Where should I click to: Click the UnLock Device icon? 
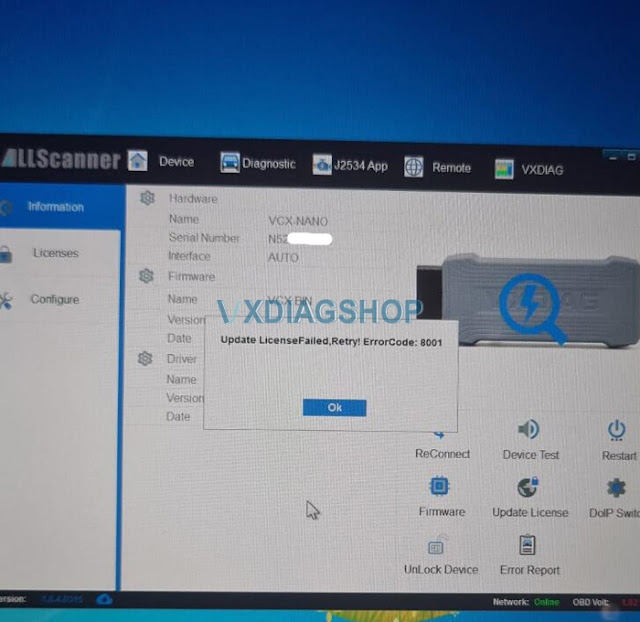pyautogui.click(x=438, y=545)
